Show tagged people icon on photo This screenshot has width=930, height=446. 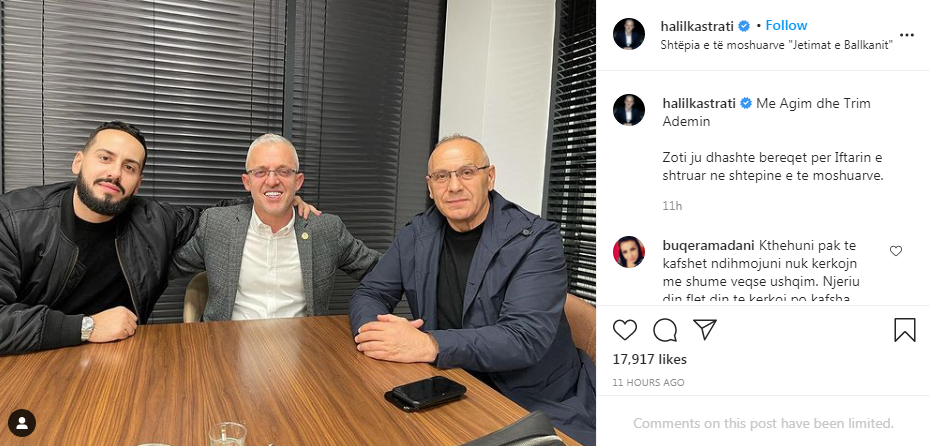point(22,423)
